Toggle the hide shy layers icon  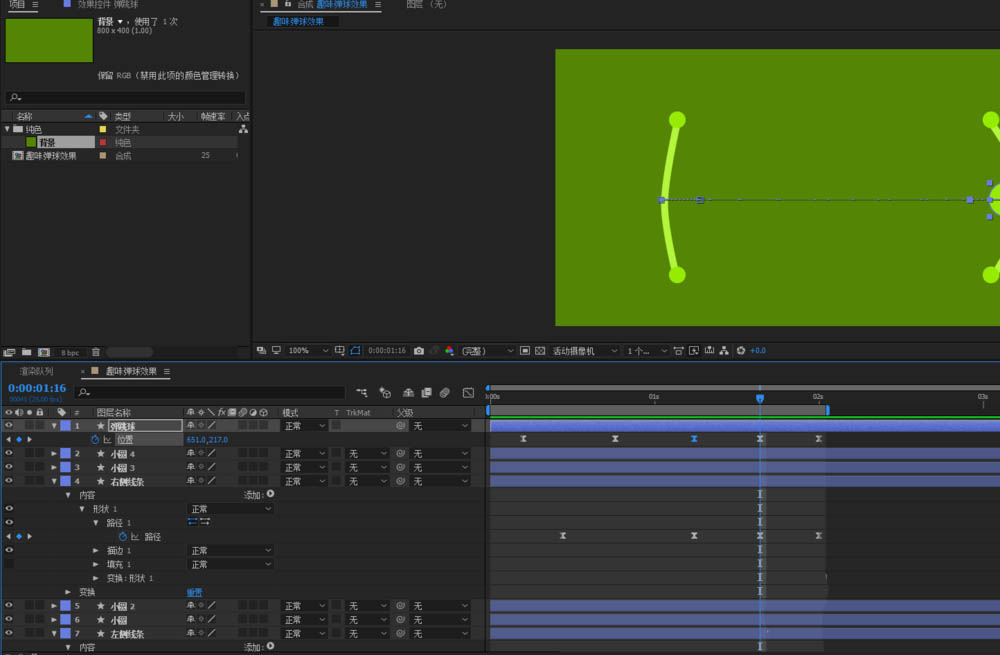point(408,393)
